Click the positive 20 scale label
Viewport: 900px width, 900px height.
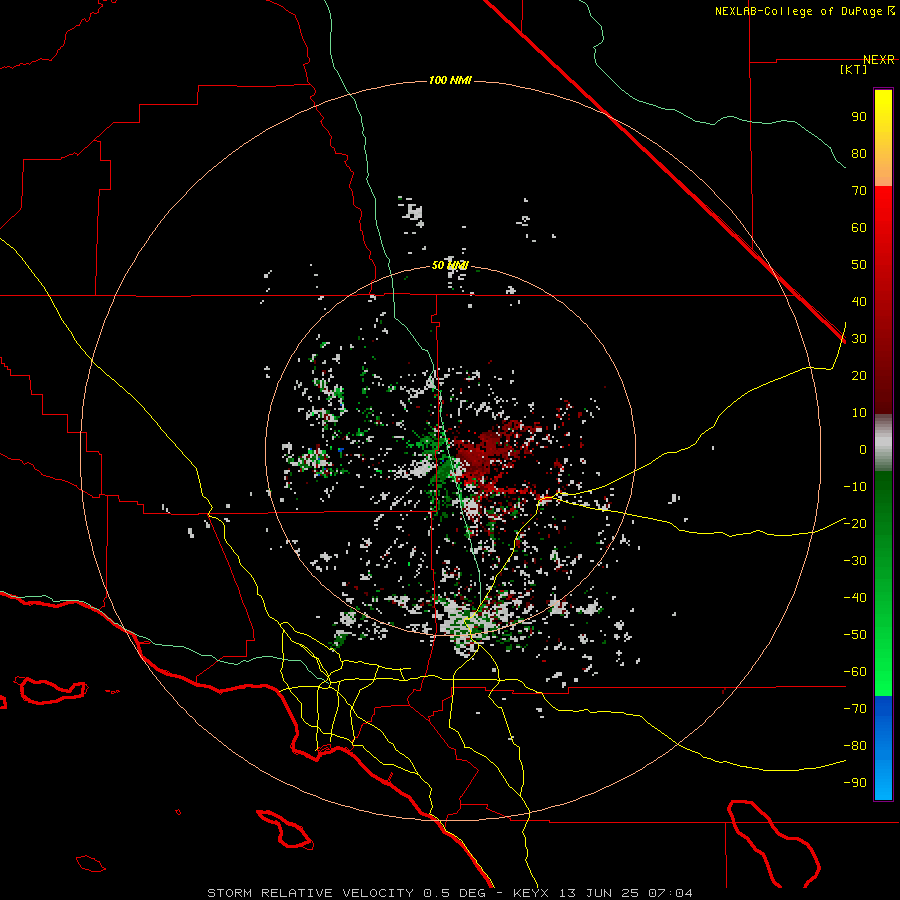859,375
